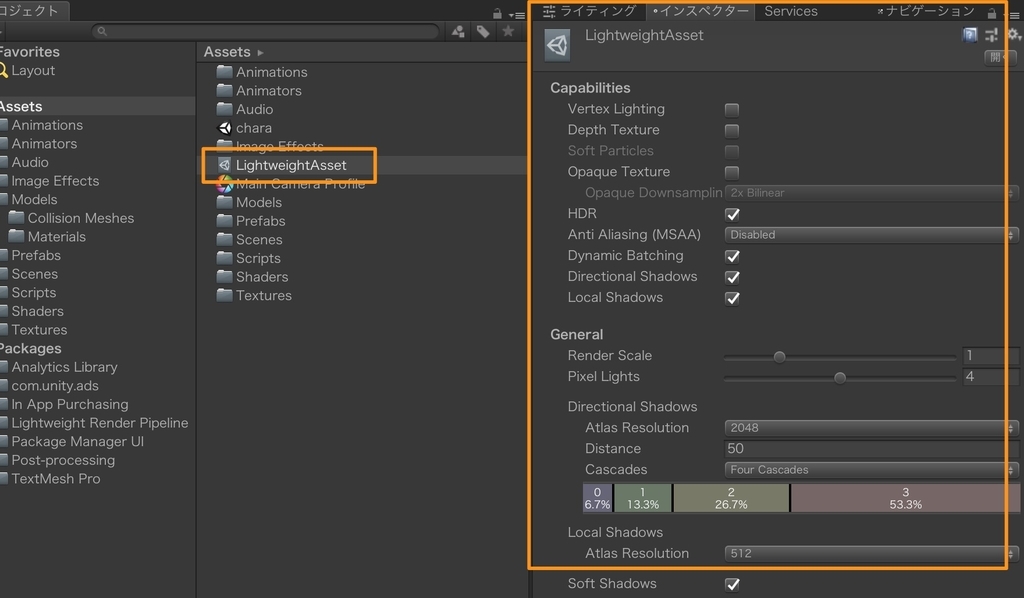This screenshot has width=1024, height=598.
Task: Open the Anti Aliasing (MSAA) dropdown
Action: pyautogui.click(x=872, y=234)
